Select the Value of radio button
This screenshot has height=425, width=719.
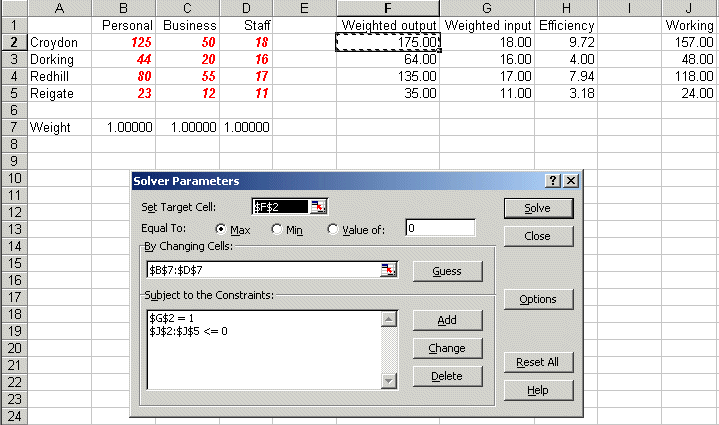click(333, 229)
